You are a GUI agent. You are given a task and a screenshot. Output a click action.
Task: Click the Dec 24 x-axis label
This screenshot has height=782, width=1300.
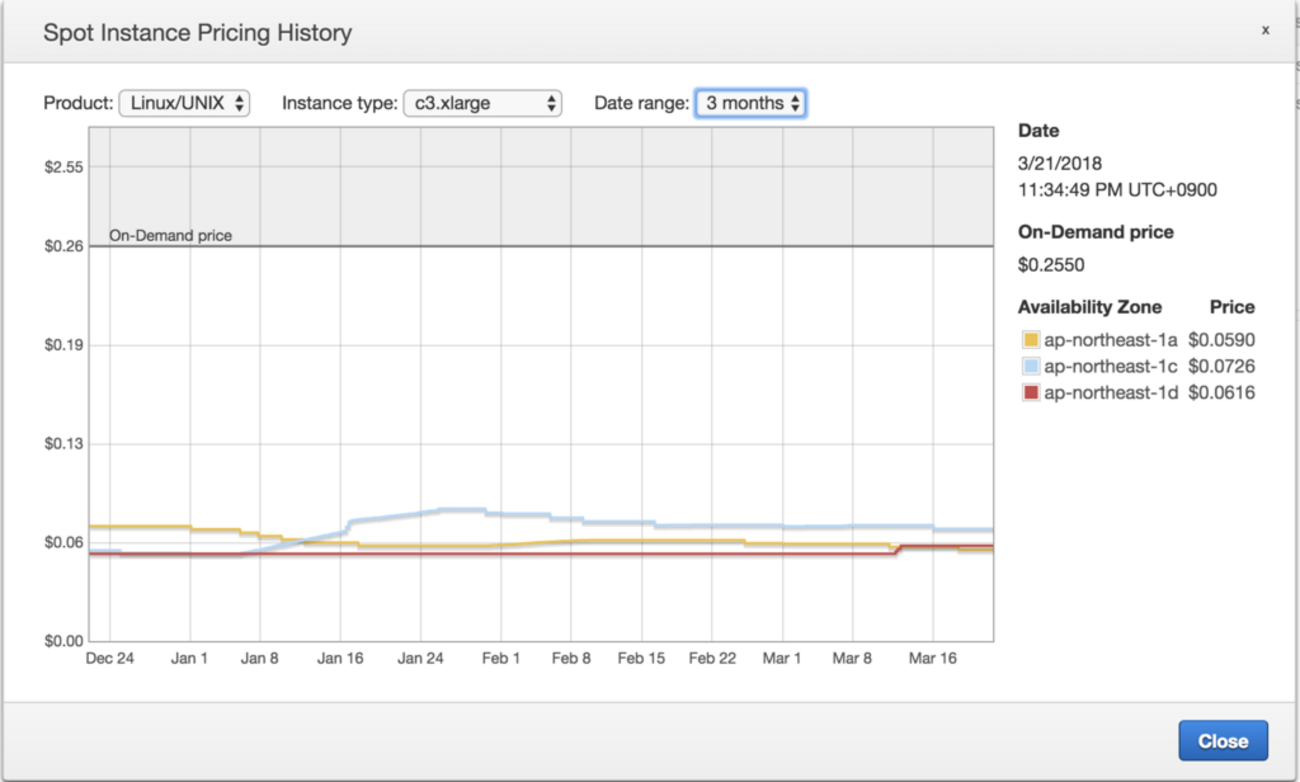click(110, 658)
